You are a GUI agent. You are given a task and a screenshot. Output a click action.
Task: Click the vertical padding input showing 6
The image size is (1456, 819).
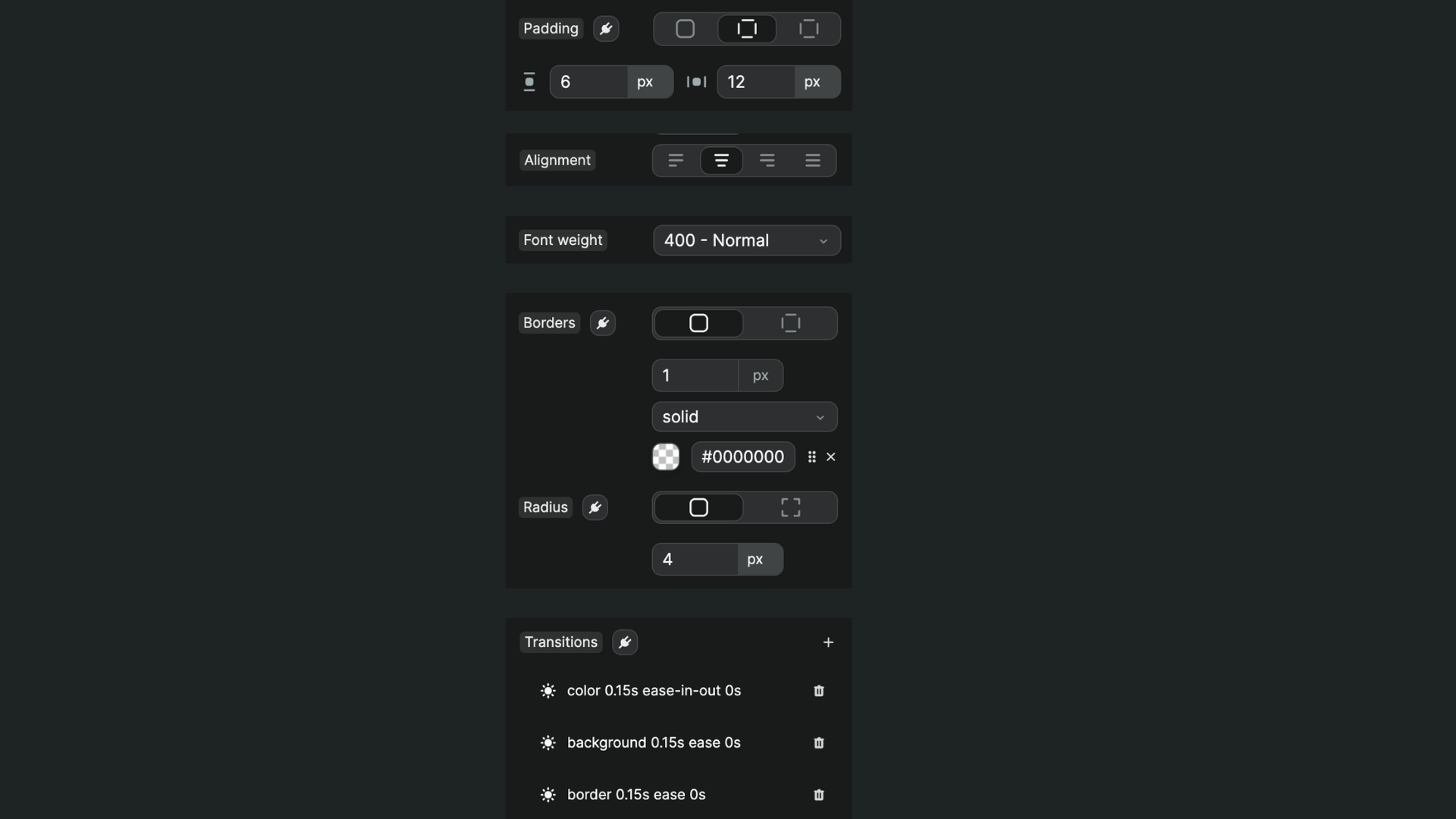(x=590, y=82)
